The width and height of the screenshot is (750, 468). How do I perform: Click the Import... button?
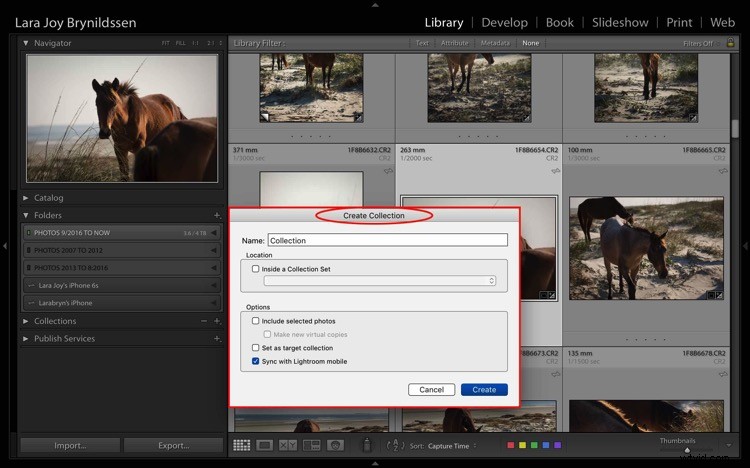pyautogui.click(x=70, y=446)
